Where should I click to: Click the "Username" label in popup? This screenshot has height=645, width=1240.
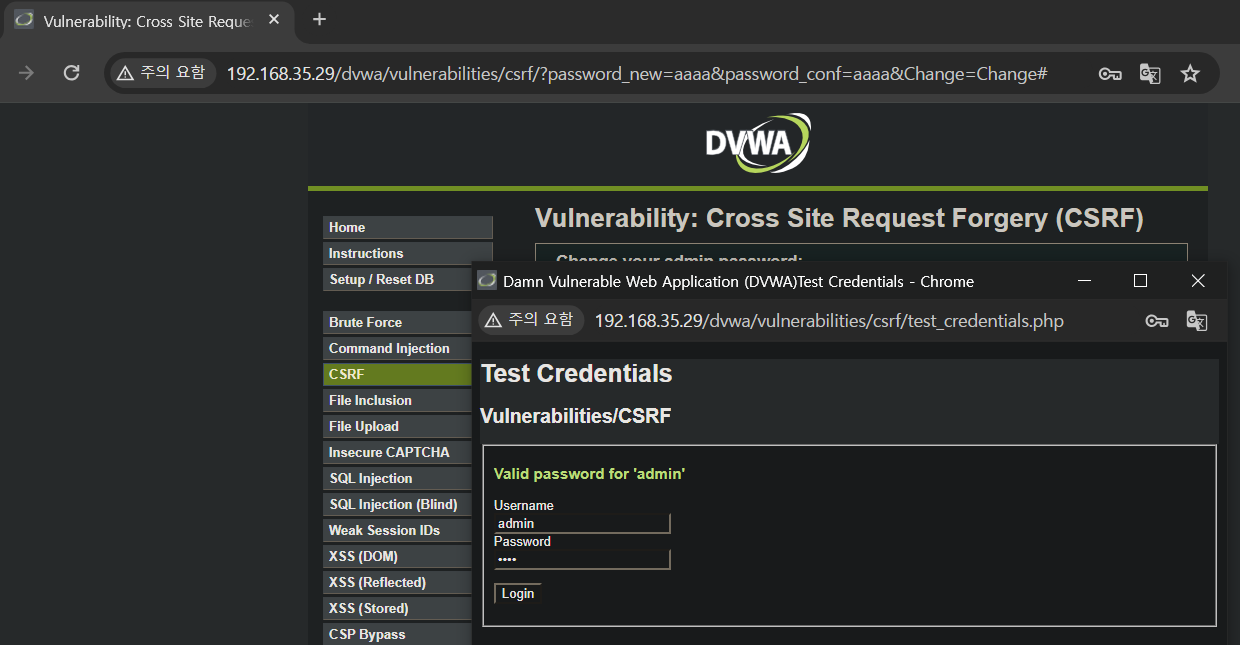point(524,505)
